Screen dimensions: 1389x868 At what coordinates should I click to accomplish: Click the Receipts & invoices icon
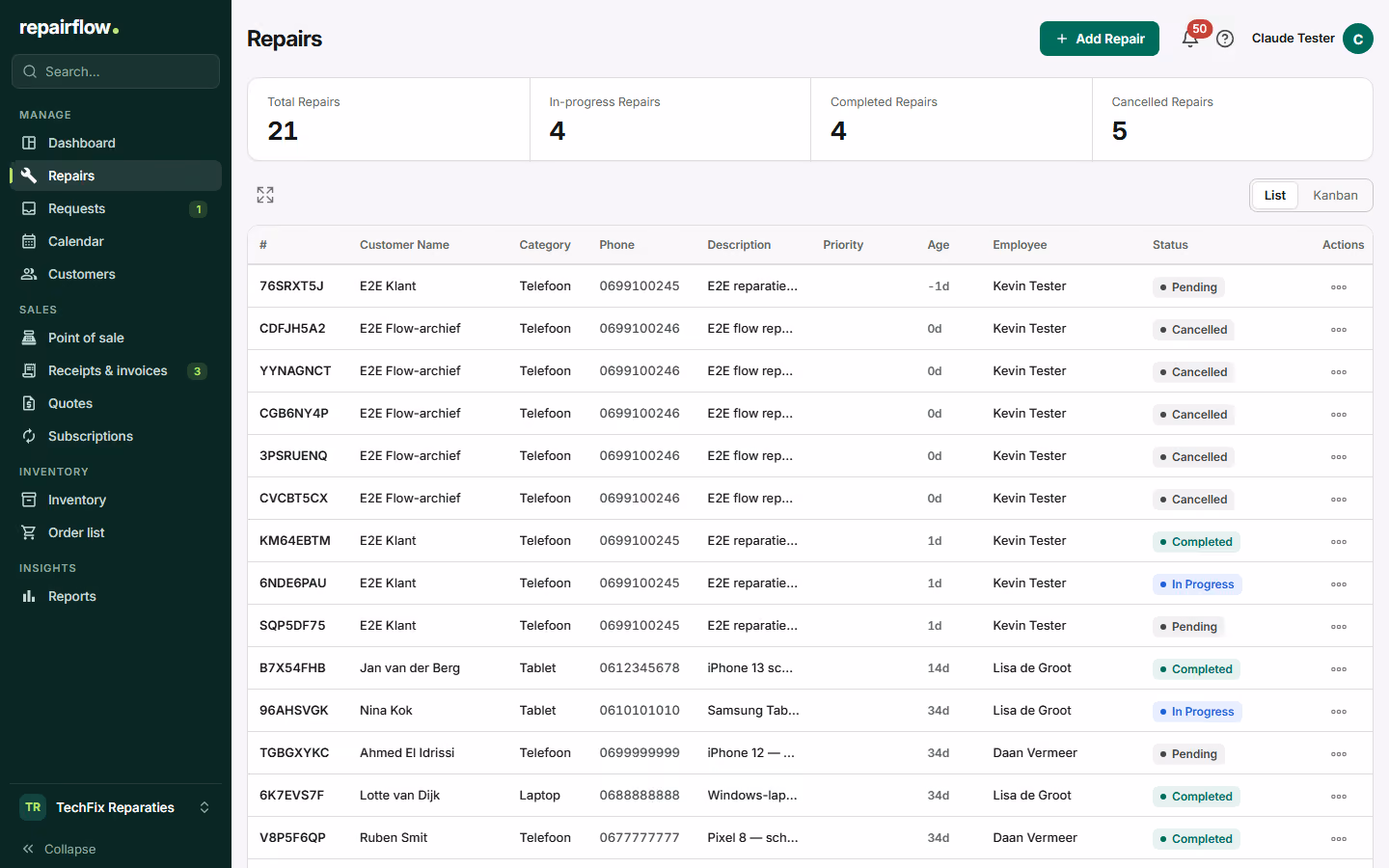(x=29, y=370)
